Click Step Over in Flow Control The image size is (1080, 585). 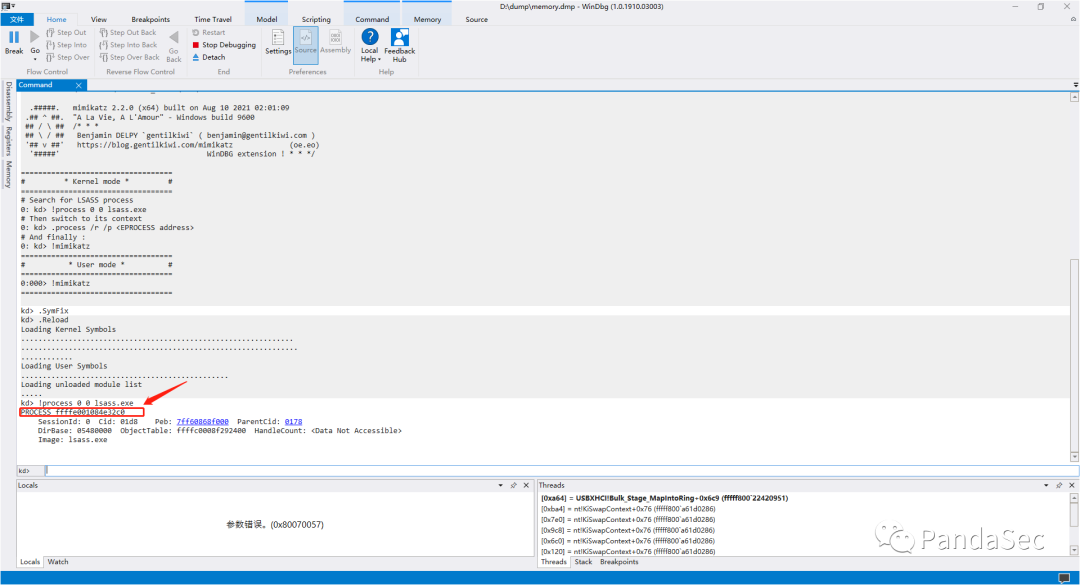pyautogui.click(x=68, y=57)
